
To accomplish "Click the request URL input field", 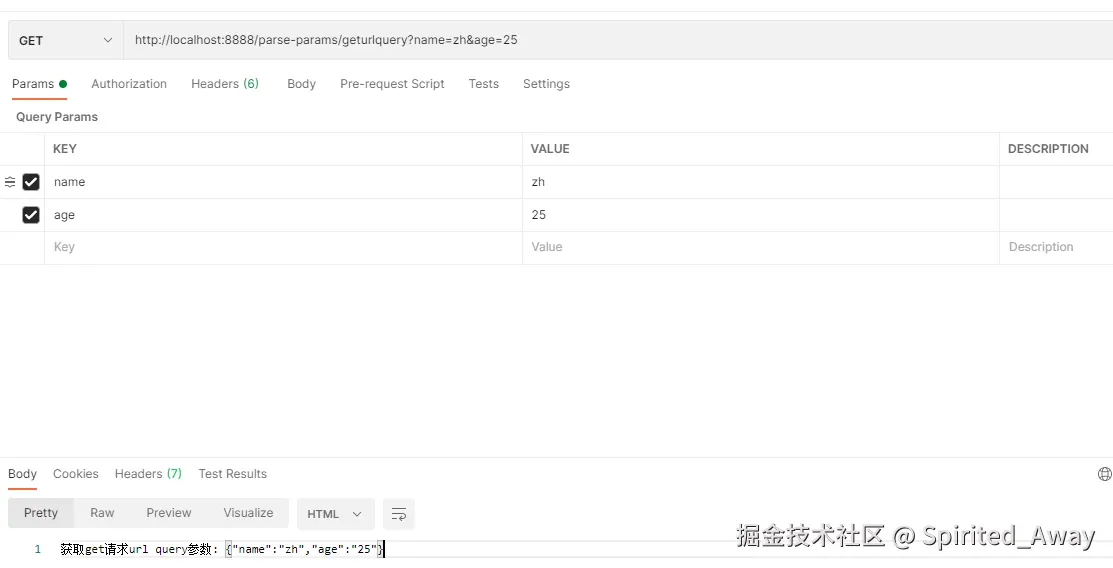I will [x=618, y=40].
